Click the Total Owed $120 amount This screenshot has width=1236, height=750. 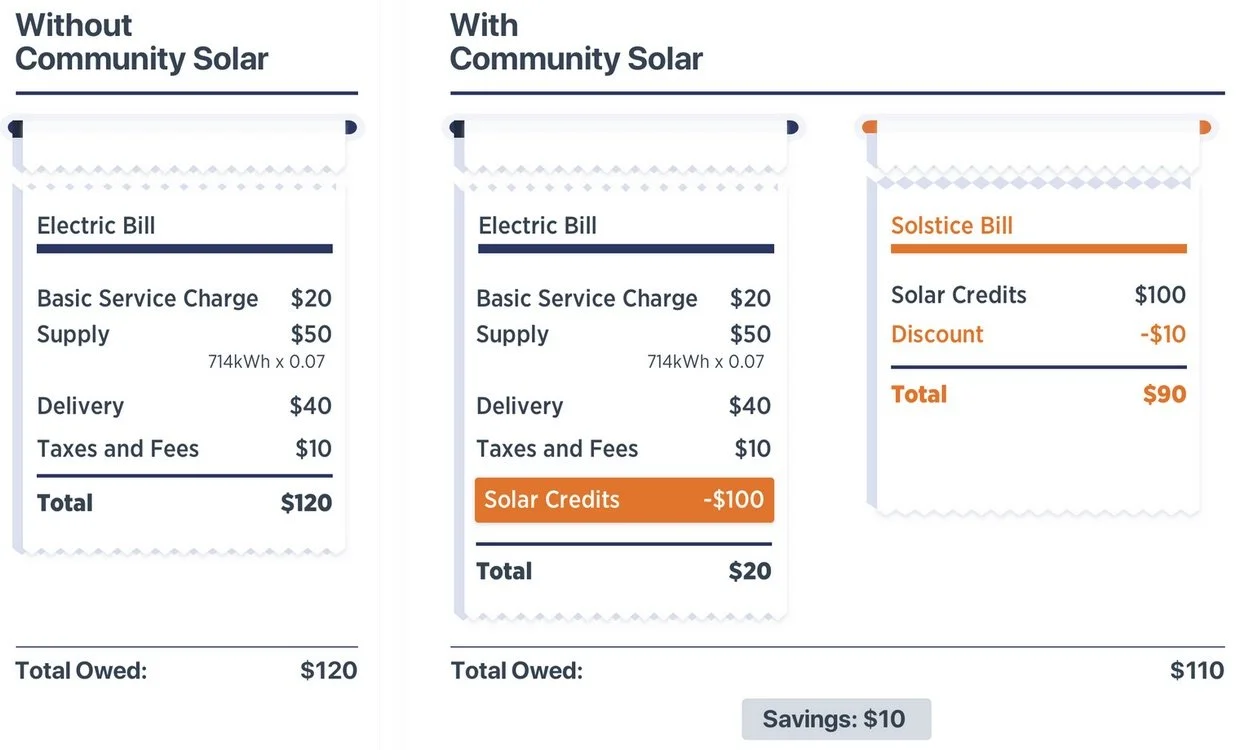point(328,670)
